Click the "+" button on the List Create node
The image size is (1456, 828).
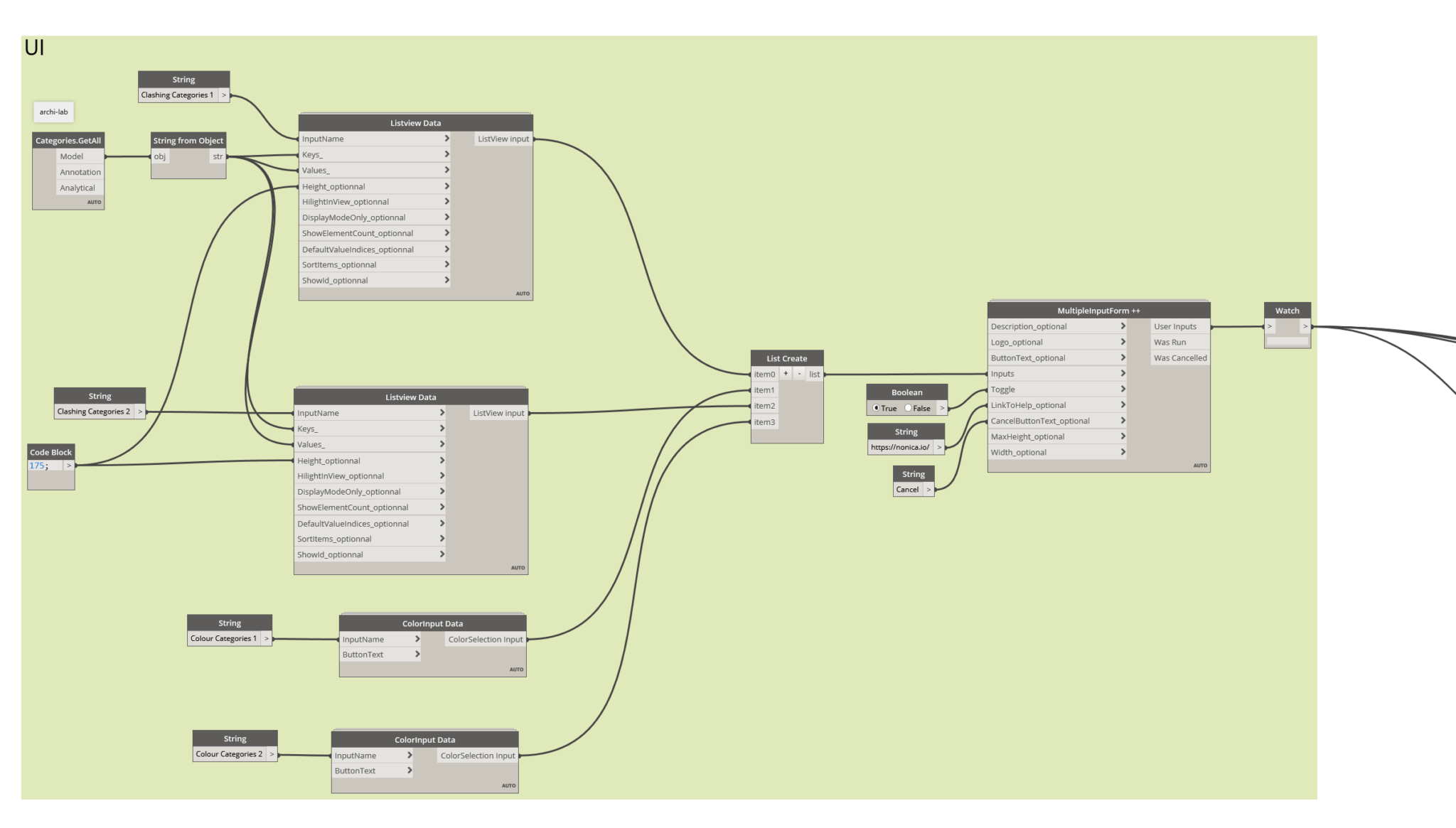coord(785,373)
